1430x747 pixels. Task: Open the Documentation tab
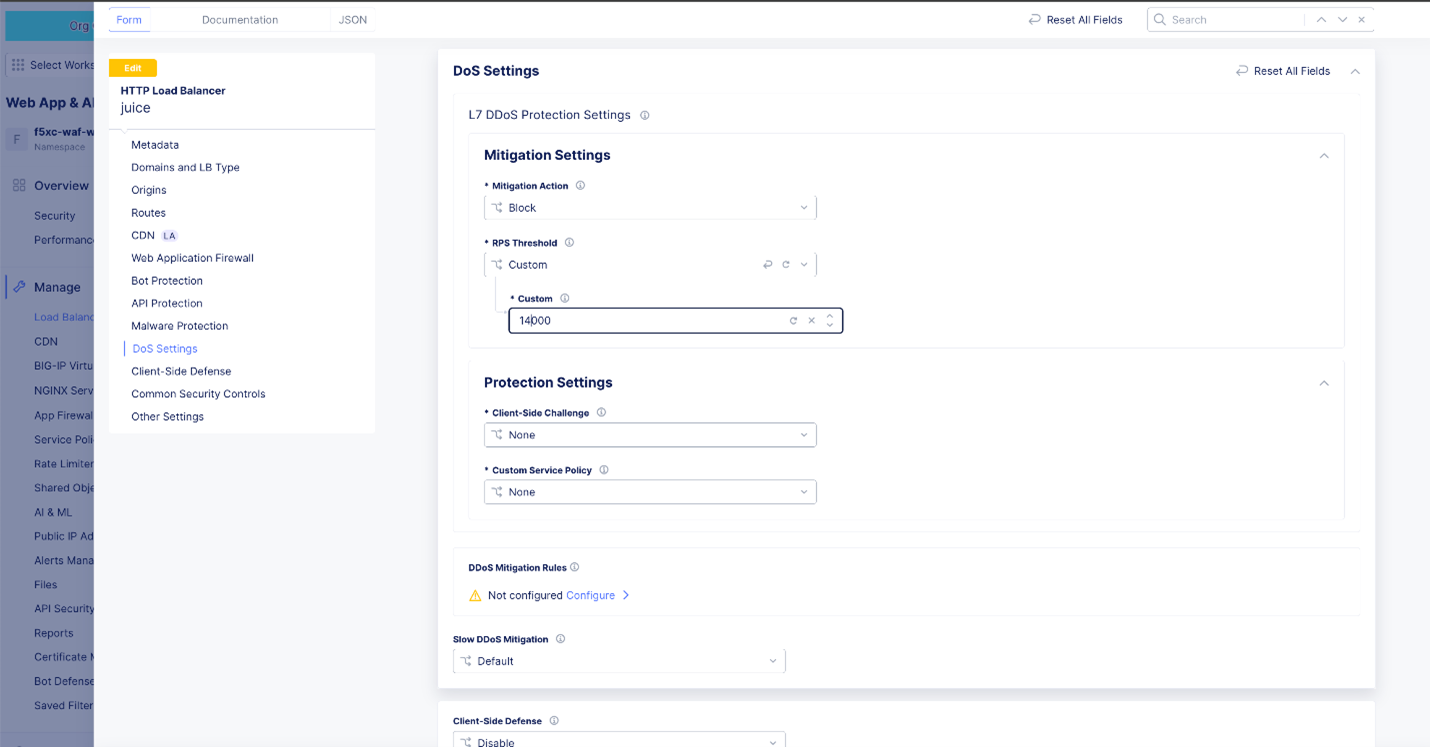[239, 19]
